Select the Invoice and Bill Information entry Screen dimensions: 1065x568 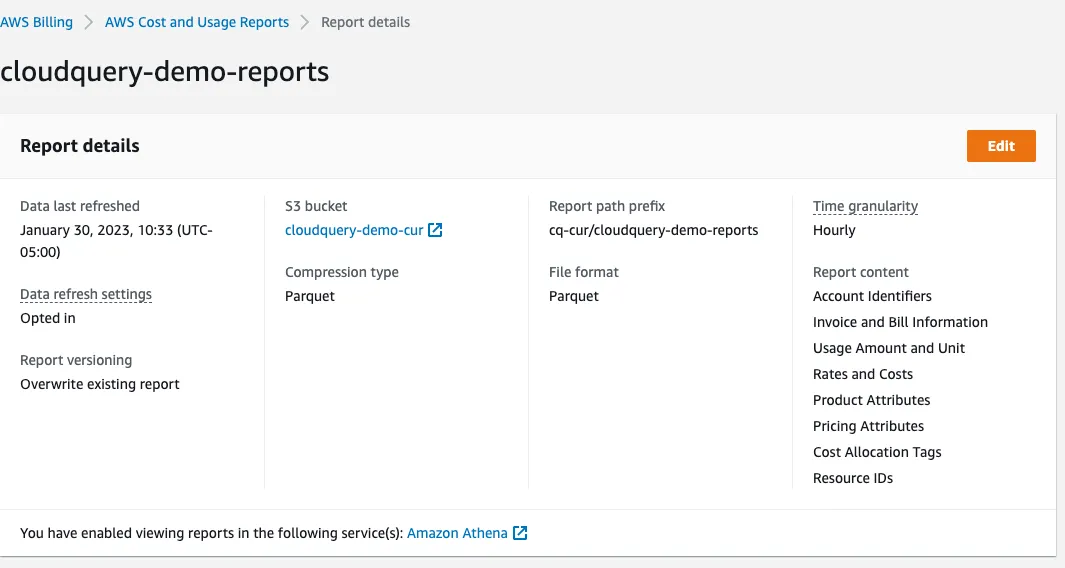tap(900, 322)
